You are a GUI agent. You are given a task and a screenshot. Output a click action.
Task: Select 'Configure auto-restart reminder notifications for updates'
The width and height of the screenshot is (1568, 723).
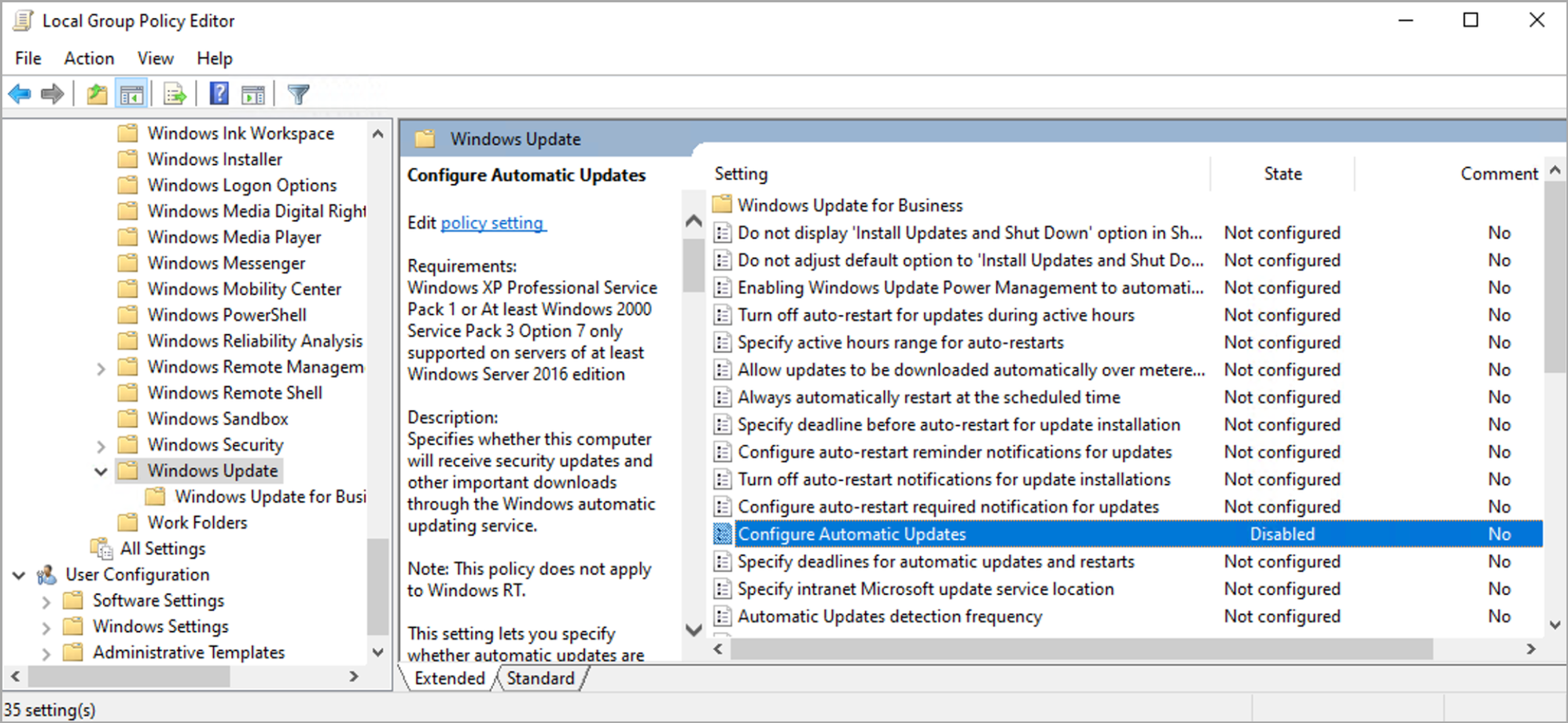pyautogui.click(x=955, y=452)
